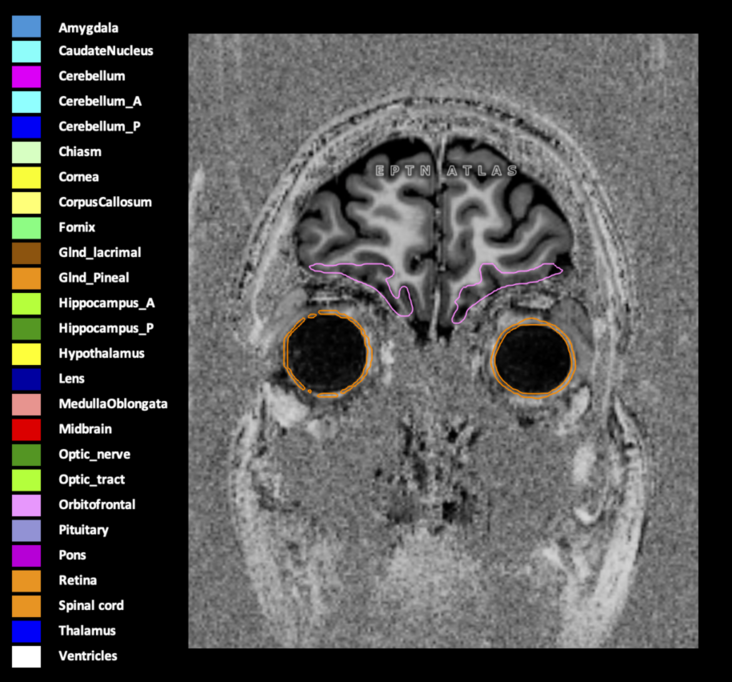Select the MedullaOblongata label
This screenshot has width=732, height=682.
113,404
